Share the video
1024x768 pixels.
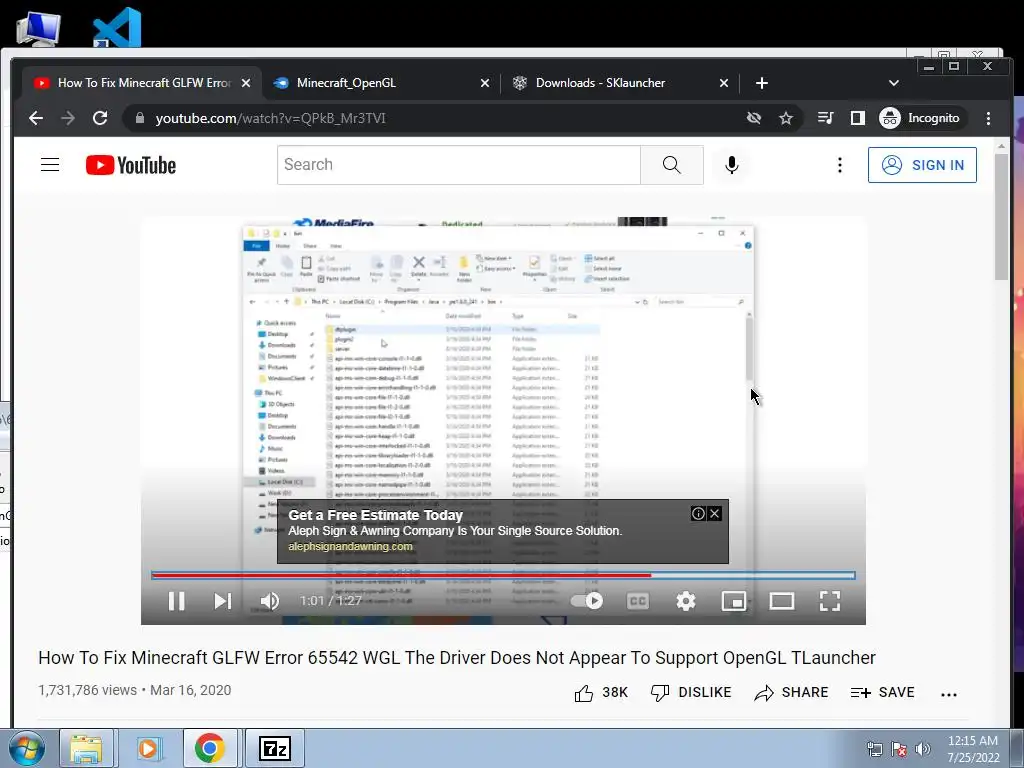(791, 693)
